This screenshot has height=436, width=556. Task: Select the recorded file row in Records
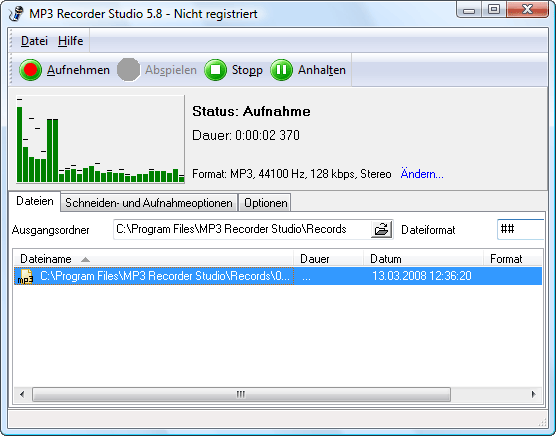pyautogui.click(x=278, y=276)
